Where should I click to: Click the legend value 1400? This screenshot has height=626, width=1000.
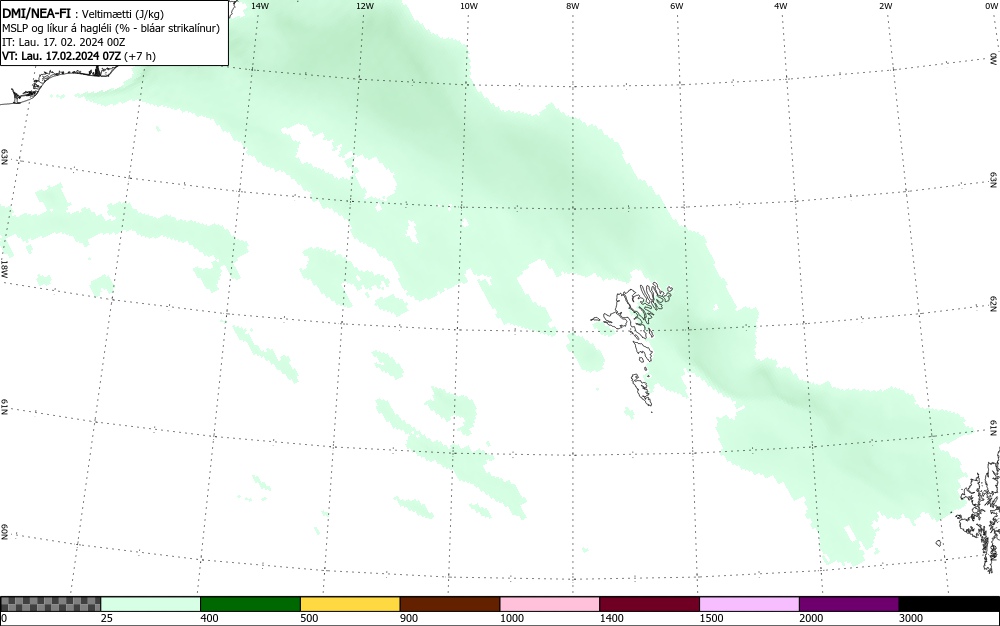(611, 618)
